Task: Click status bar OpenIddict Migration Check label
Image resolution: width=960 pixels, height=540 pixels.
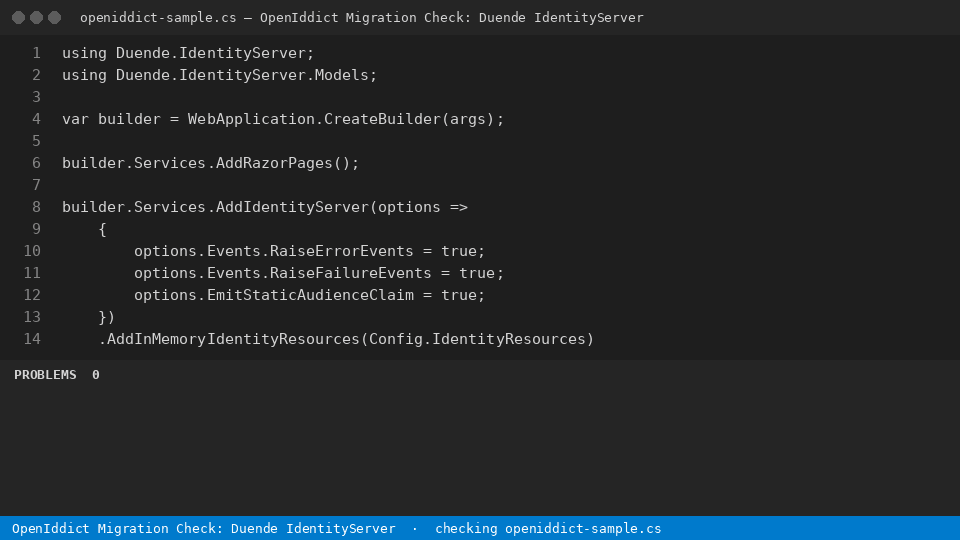Action: [x=203, y=528]
